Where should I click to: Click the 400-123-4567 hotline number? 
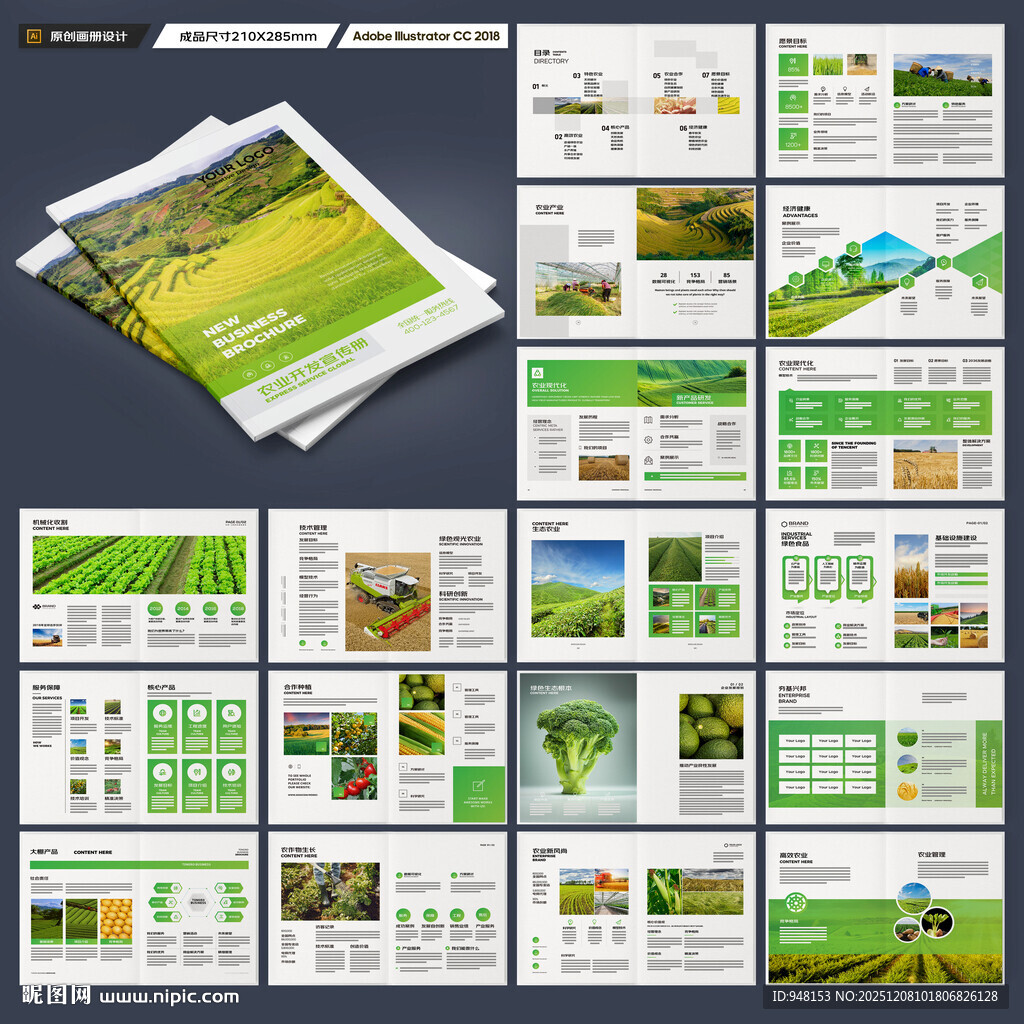(431, 321)
